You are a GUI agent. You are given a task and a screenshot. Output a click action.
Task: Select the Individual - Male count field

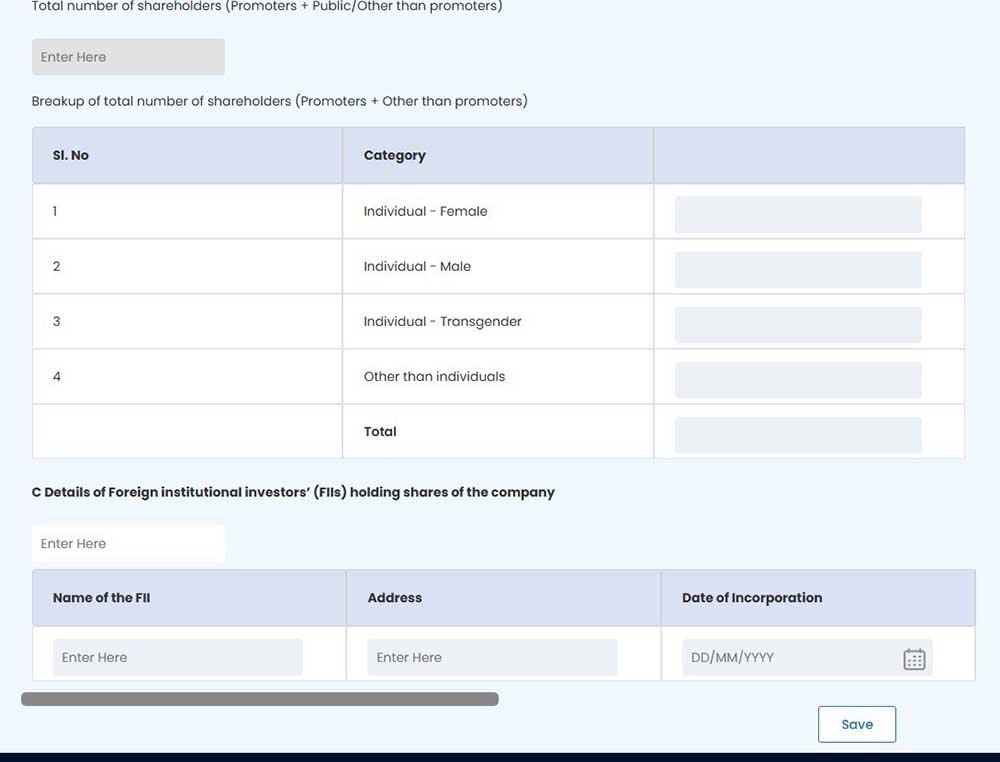(797, 270)
